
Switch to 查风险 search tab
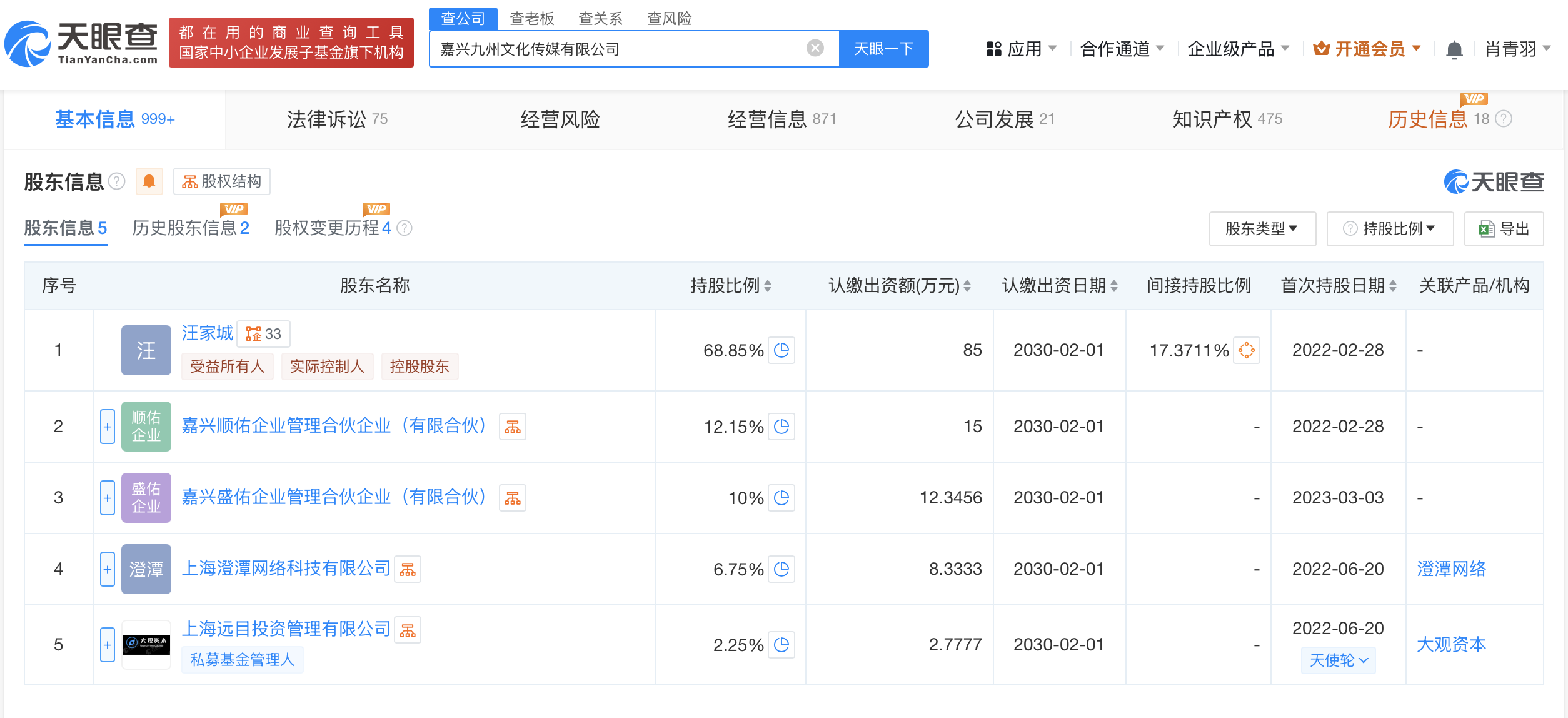click(670, 18)
